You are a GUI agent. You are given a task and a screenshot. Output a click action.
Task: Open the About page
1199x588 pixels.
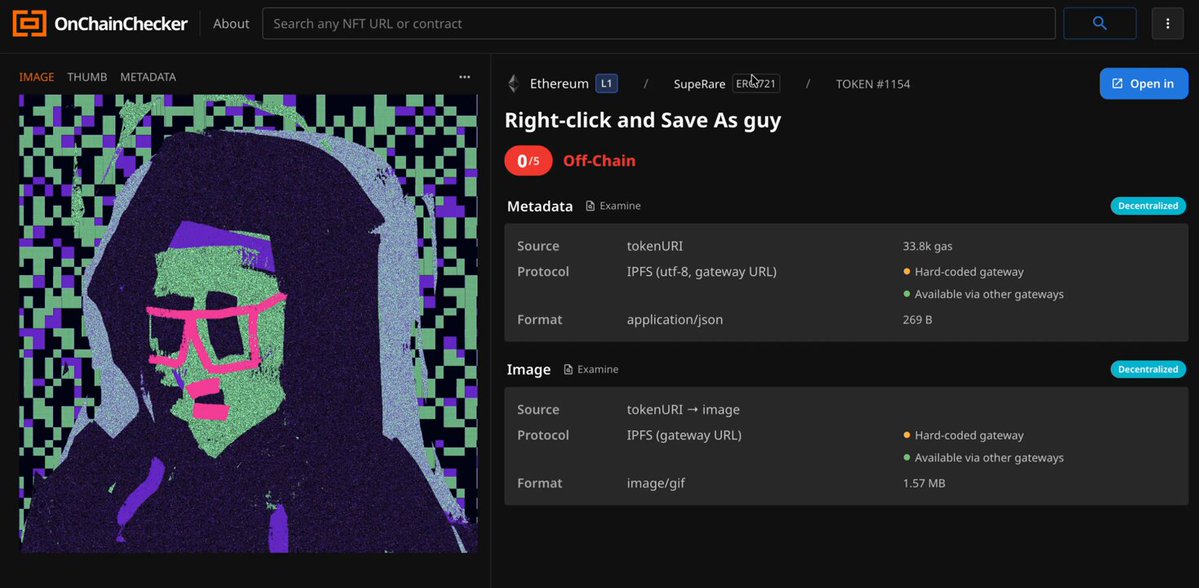click(x=231, y=24)
